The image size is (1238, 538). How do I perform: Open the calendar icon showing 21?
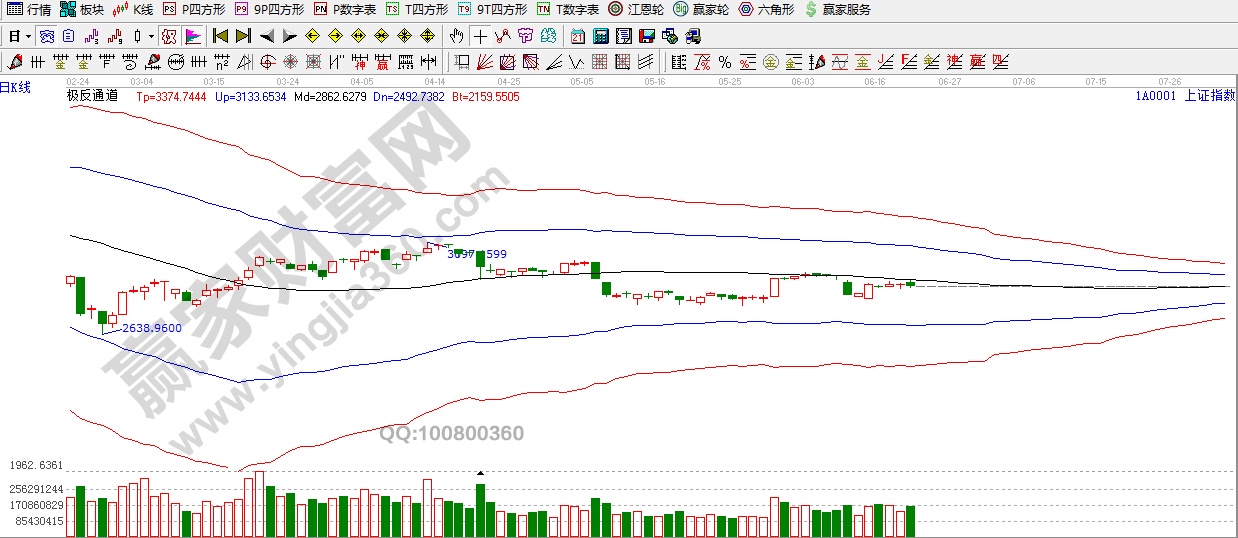(578, 36)
